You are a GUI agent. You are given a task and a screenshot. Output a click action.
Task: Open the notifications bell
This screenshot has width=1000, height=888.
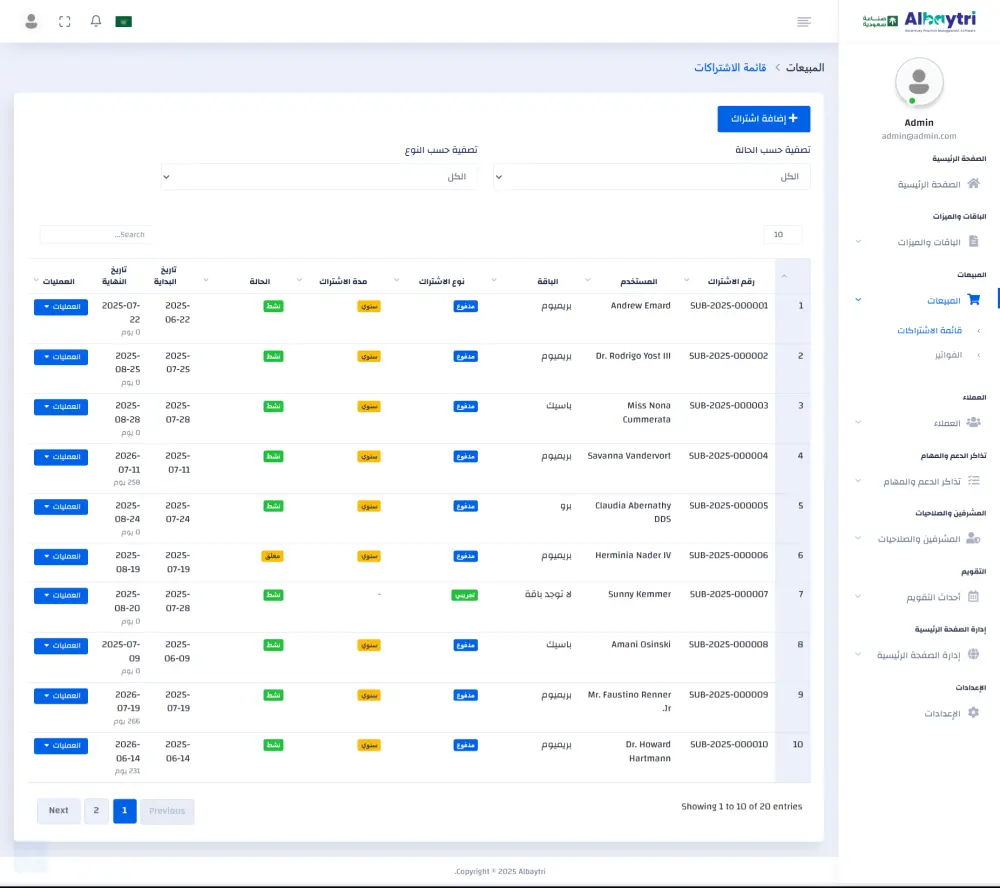(x=96, y=21)
